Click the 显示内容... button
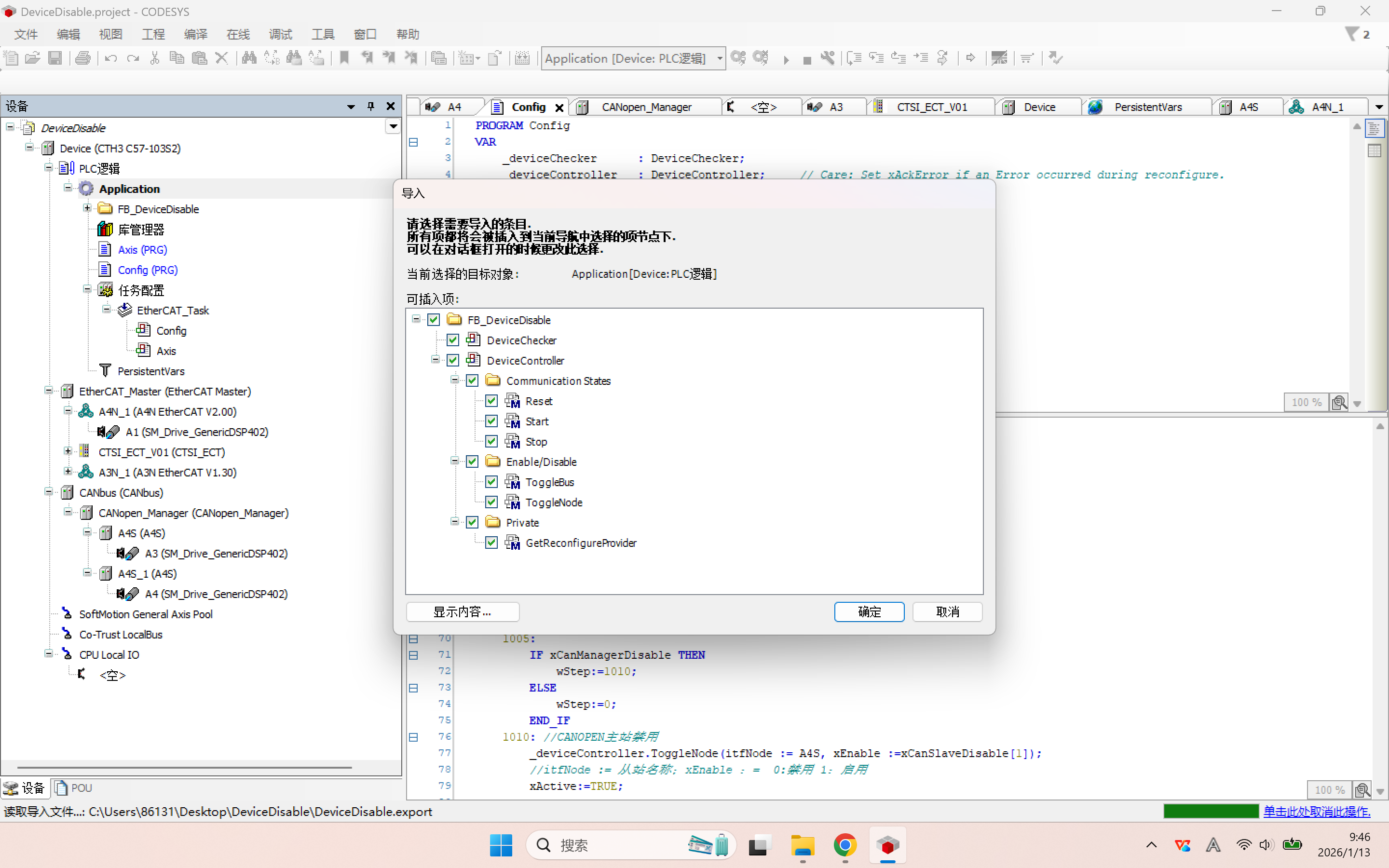This screenshot has height=868, width=1389. click(x=463, y=612)
